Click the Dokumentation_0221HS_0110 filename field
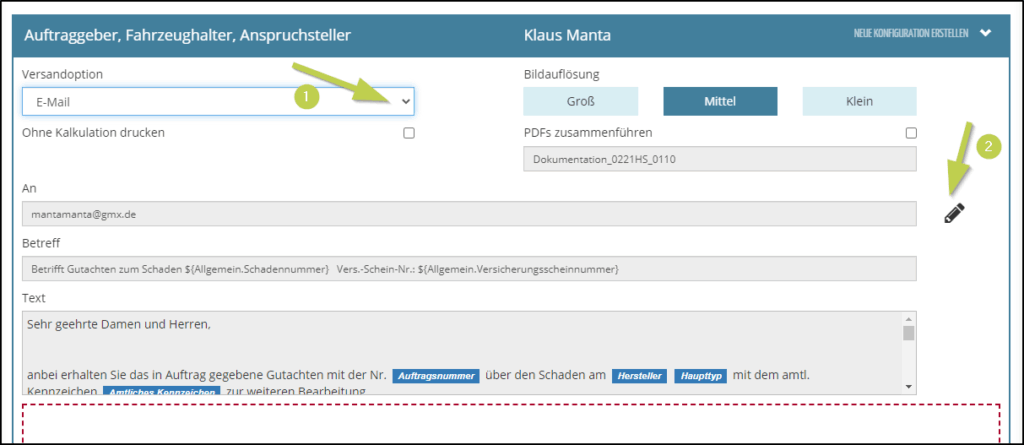1024x445 pixels. pos(719,159)
